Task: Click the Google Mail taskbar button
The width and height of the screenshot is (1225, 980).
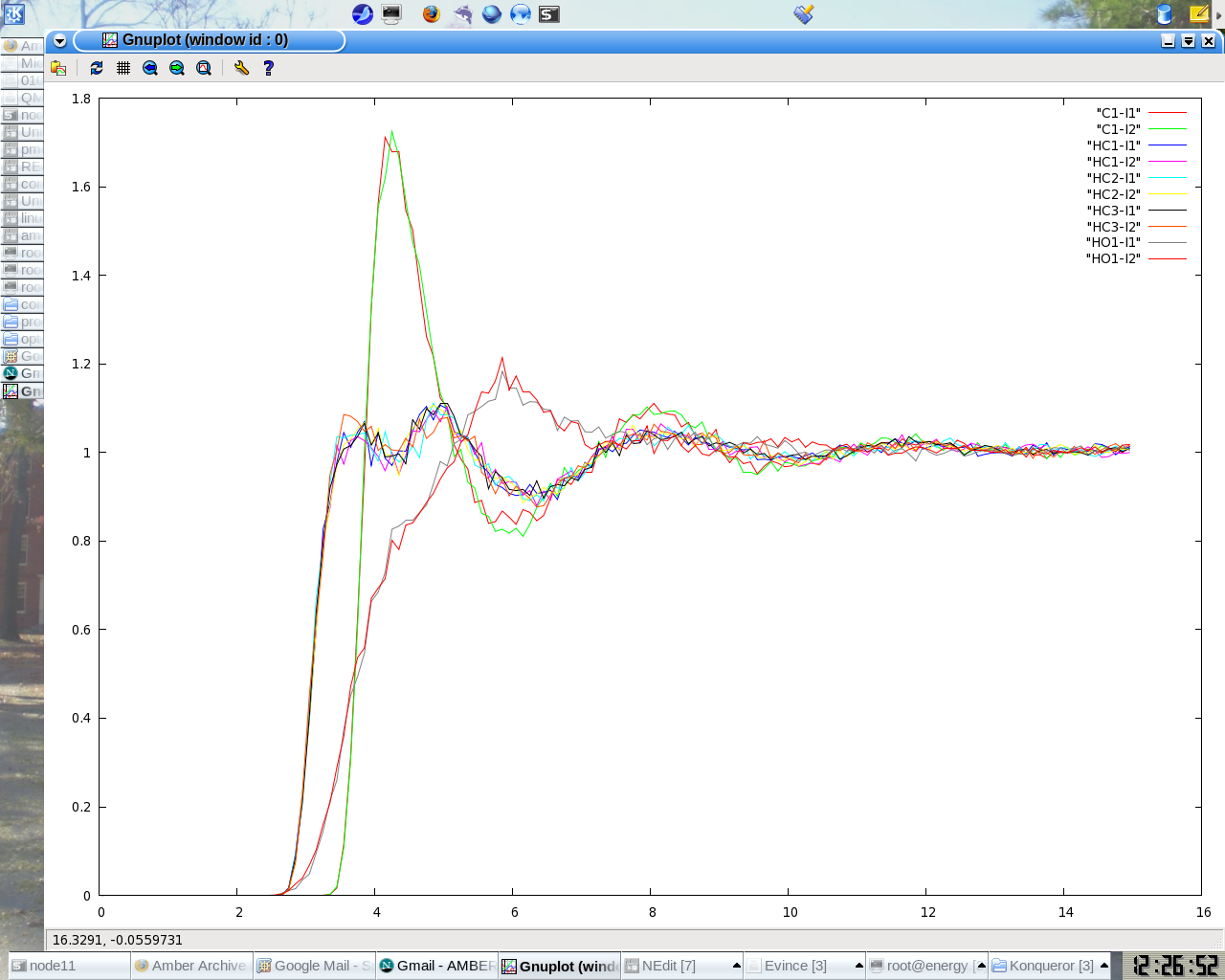Action: point(314,966)
